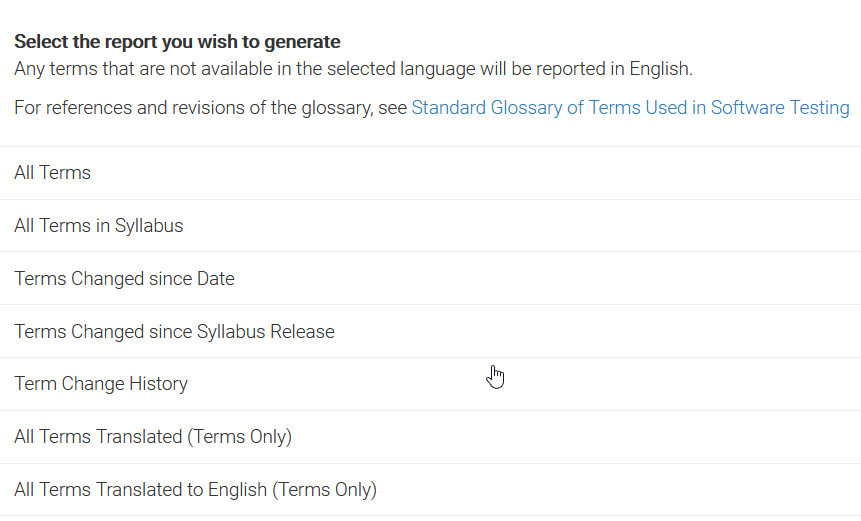Choose the All Terms in Syllabus report
This screenshot has width=861, height=521.
tap(430, 226)
